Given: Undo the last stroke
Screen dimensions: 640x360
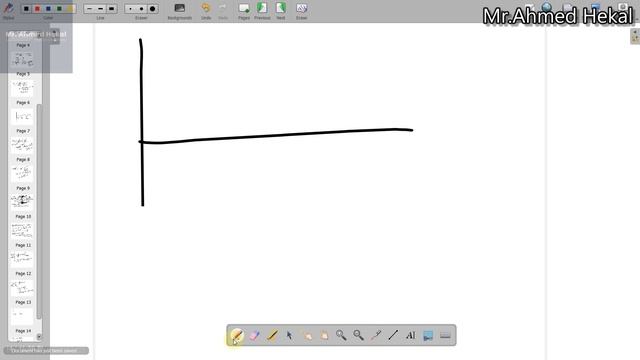Looking at the screenshot, I should pos(206,11).
